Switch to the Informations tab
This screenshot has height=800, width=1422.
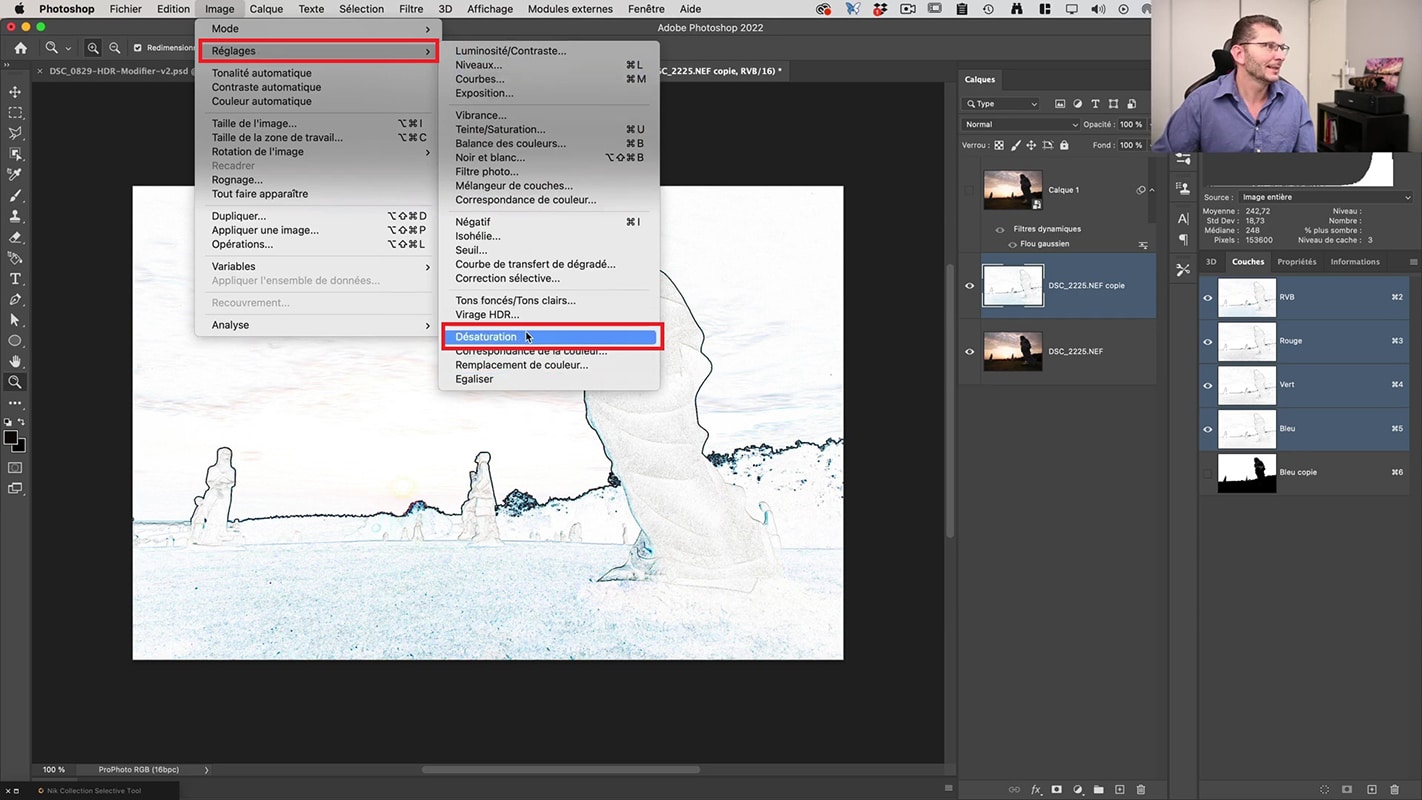1355,262
